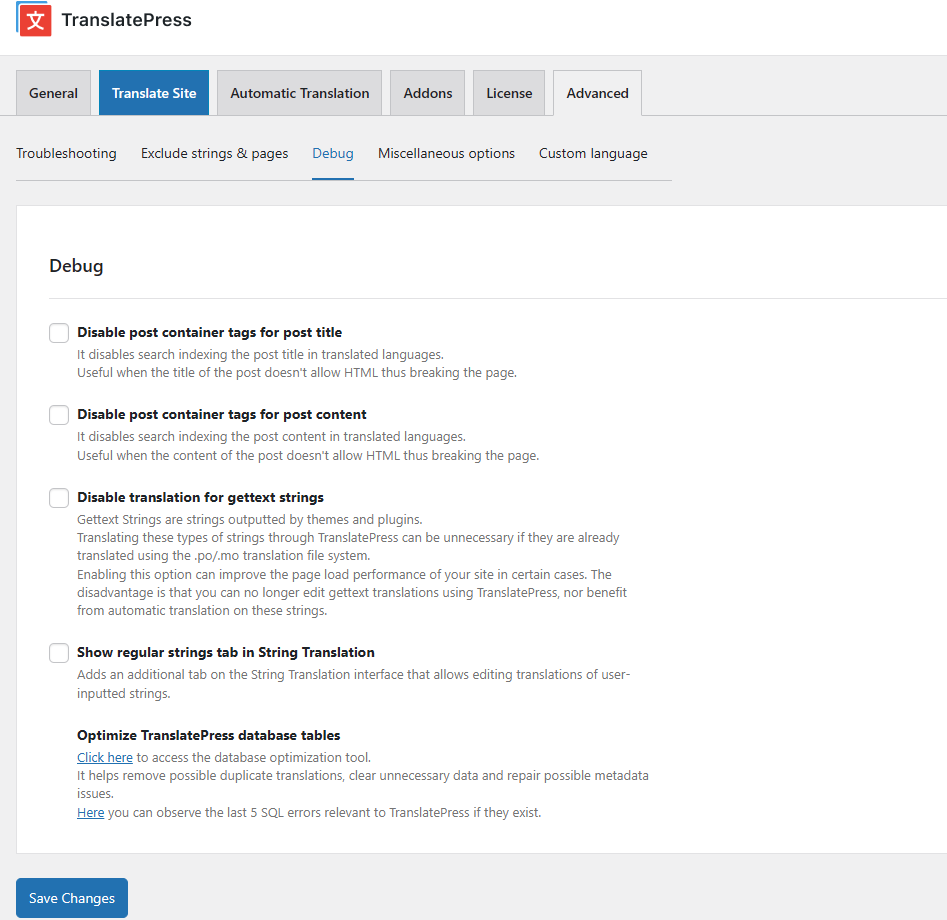Enable Disable post container tags for post title
The image size is (947, 920).
pos(59,333)
